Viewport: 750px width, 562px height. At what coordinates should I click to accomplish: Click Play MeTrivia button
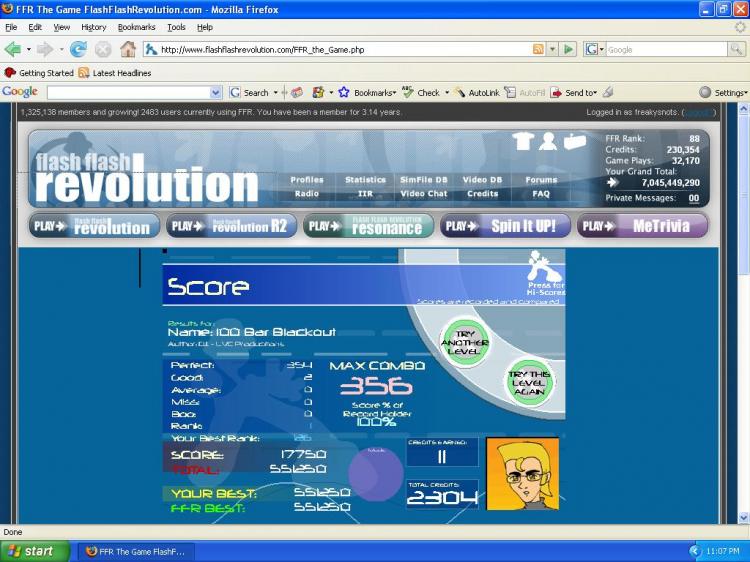[642, 226]
